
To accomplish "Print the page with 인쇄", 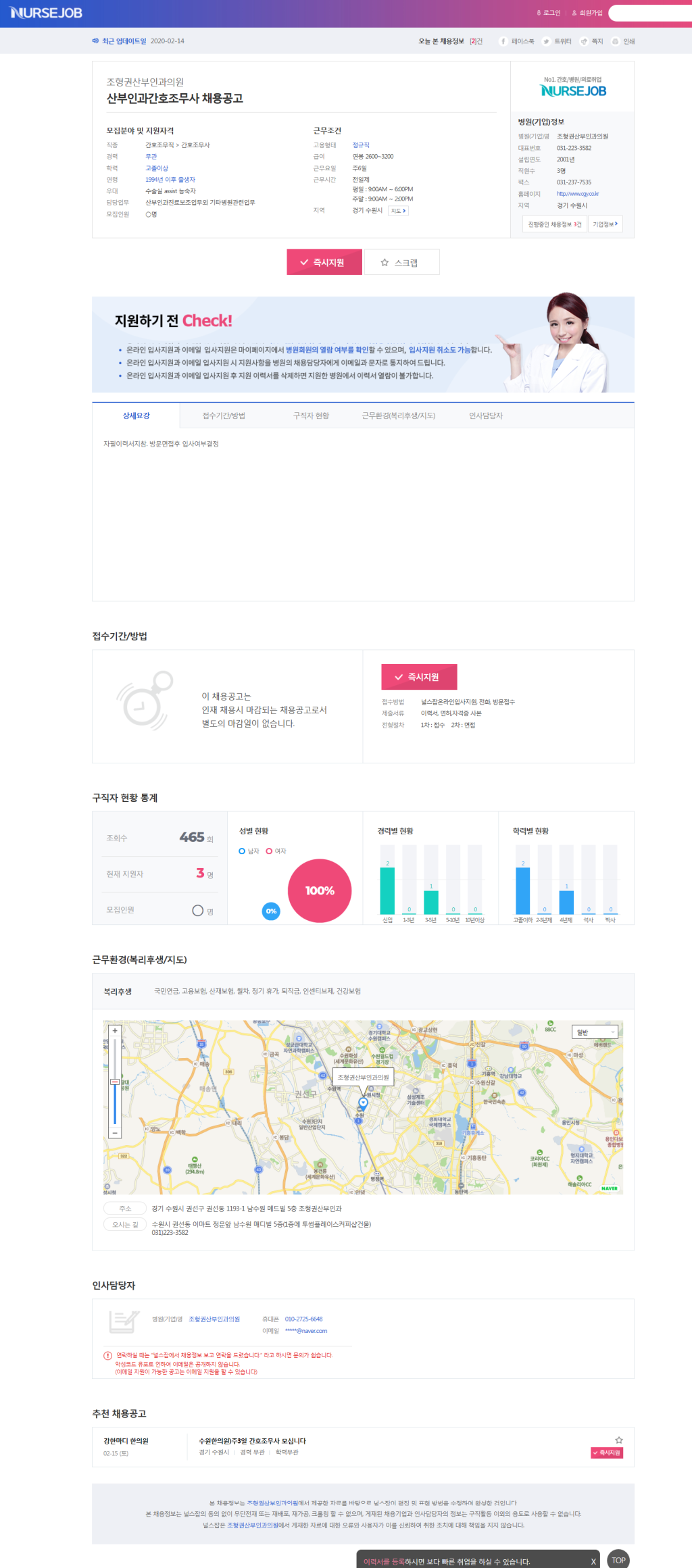I will click(x=623, y=41).
